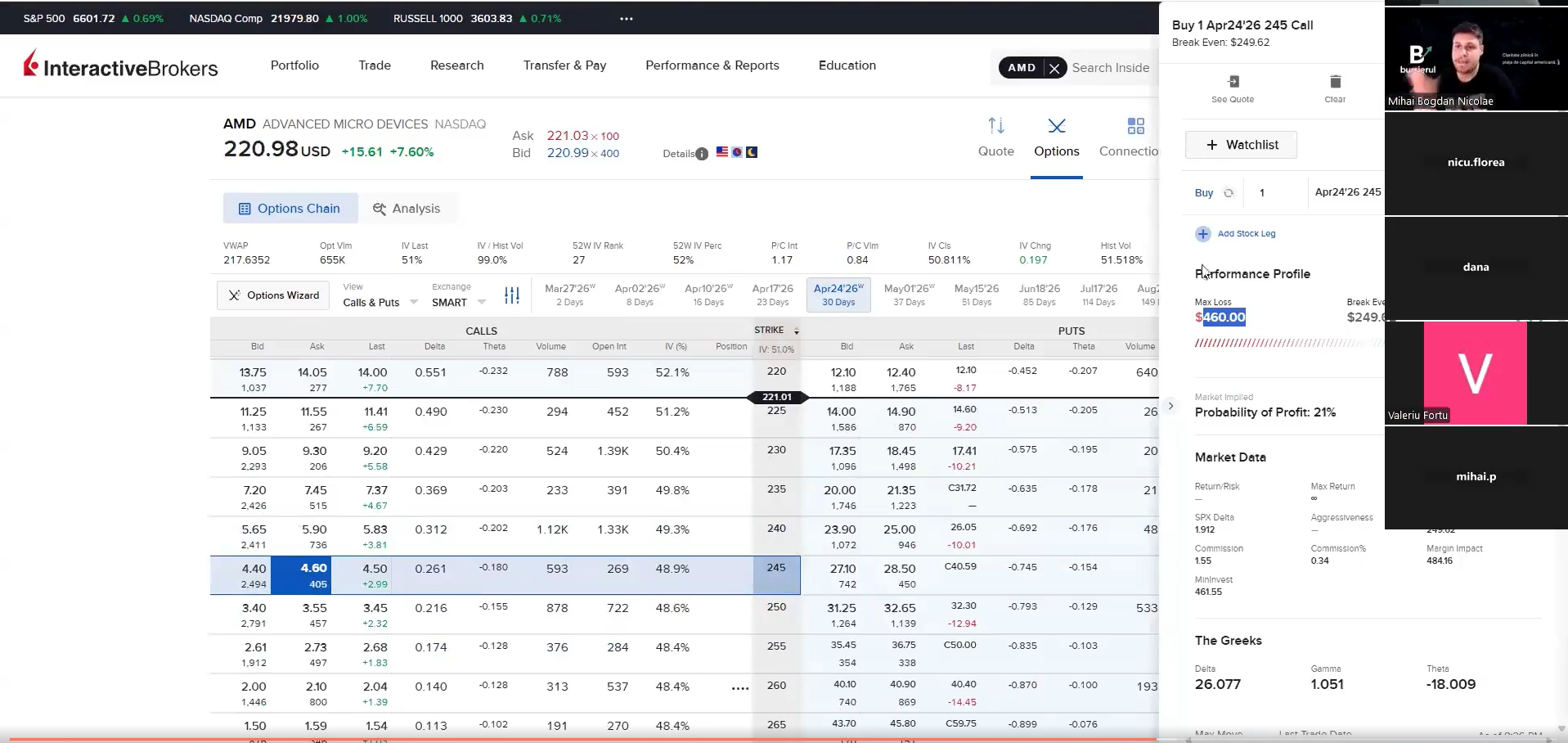The image size is (1568, 743).
Task: Click the strike sort arrows in chain header
Action: tap(796, 330)
